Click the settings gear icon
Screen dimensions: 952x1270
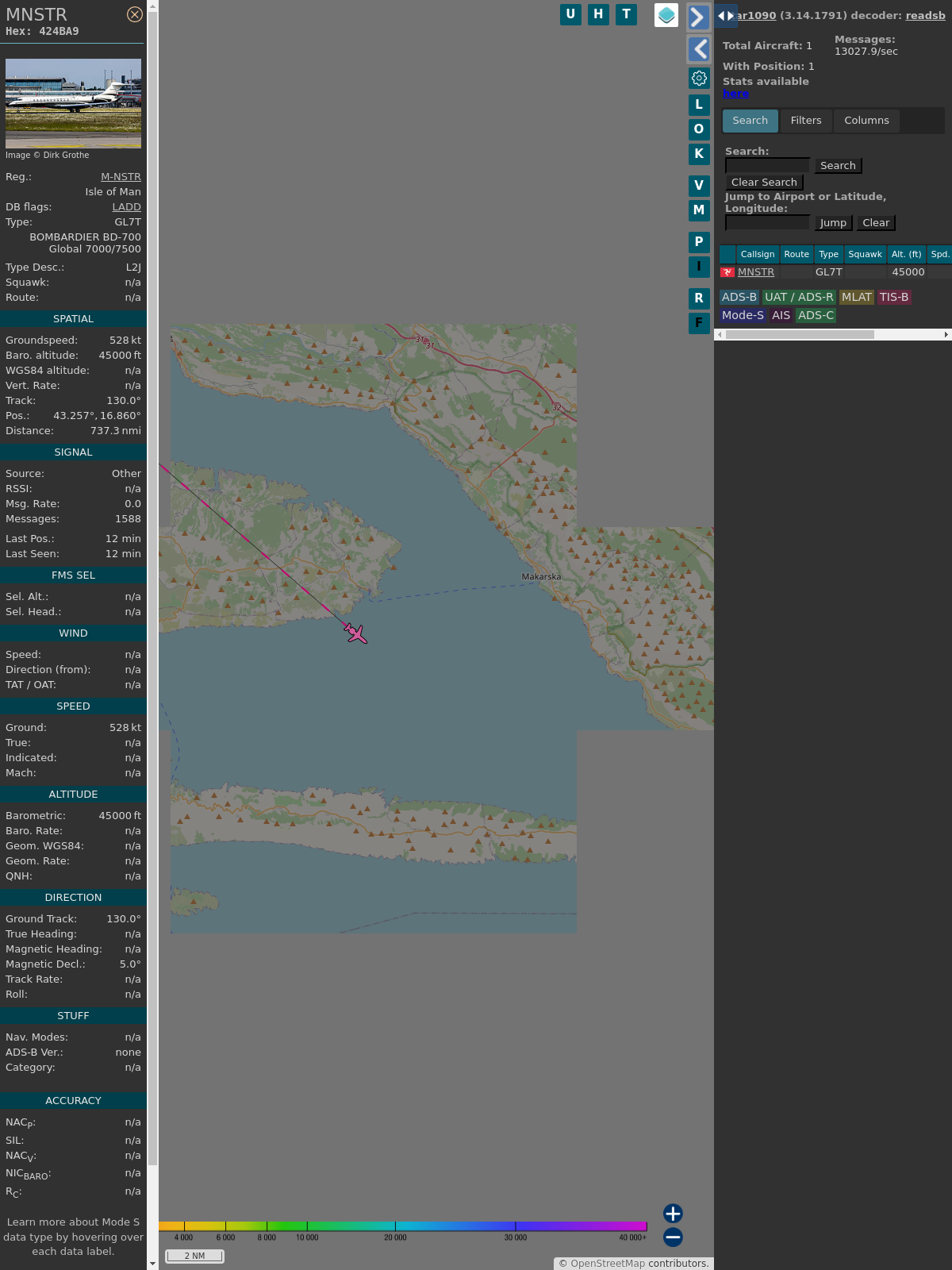(x=699, y=78)
